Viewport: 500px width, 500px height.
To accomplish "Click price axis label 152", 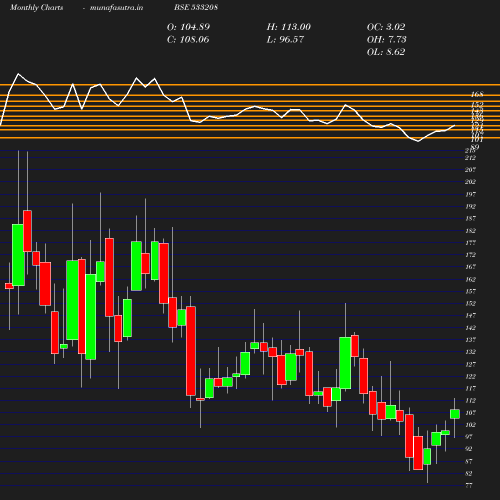I will [470, 303].
